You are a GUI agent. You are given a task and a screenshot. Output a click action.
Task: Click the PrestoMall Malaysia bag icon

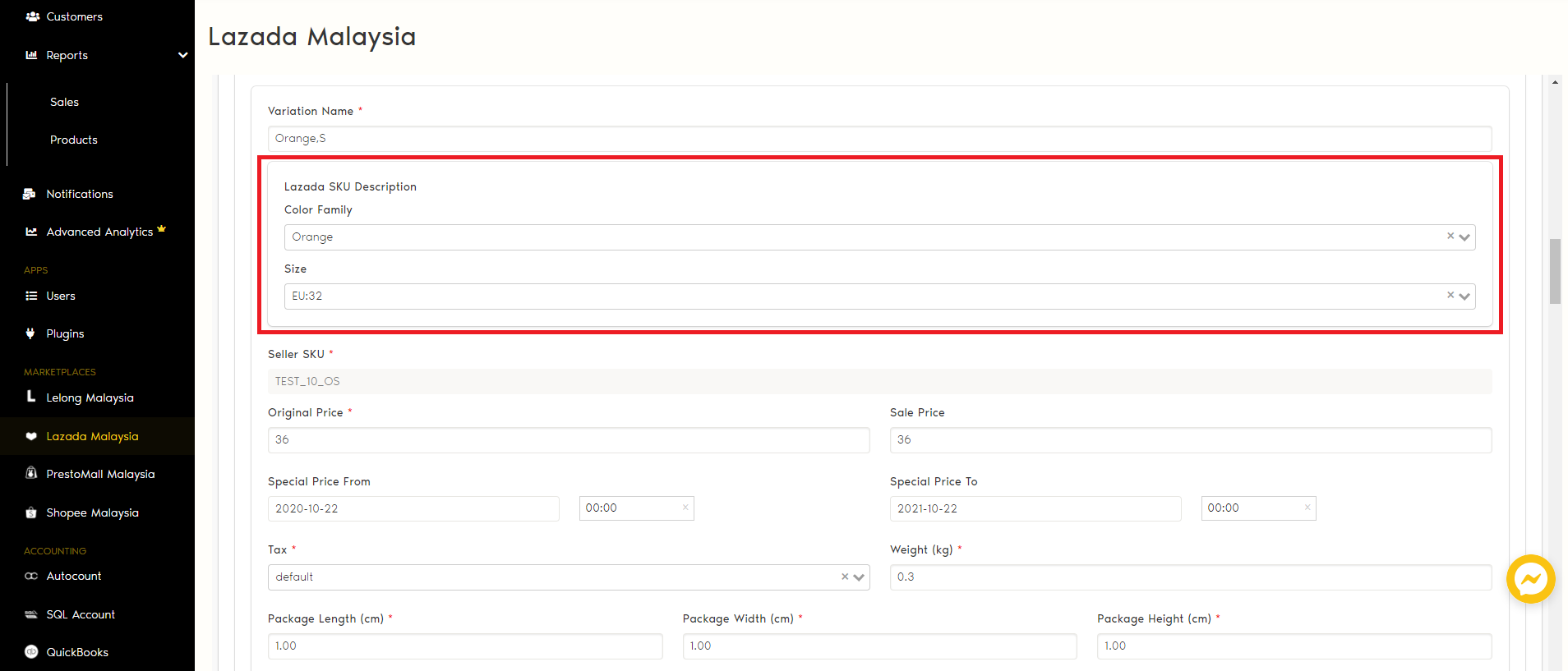(x=31, y=473)
